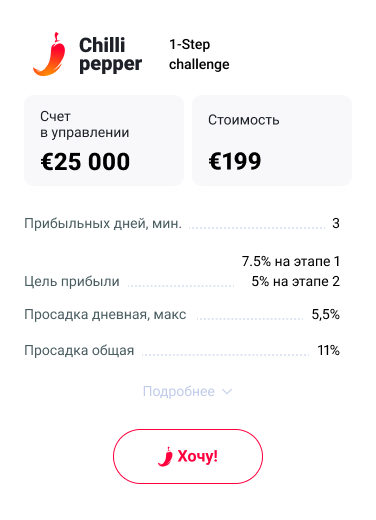The image size is (376, 520).
Task: Click the 11% total drawdown value
Action: click(328, 350)
